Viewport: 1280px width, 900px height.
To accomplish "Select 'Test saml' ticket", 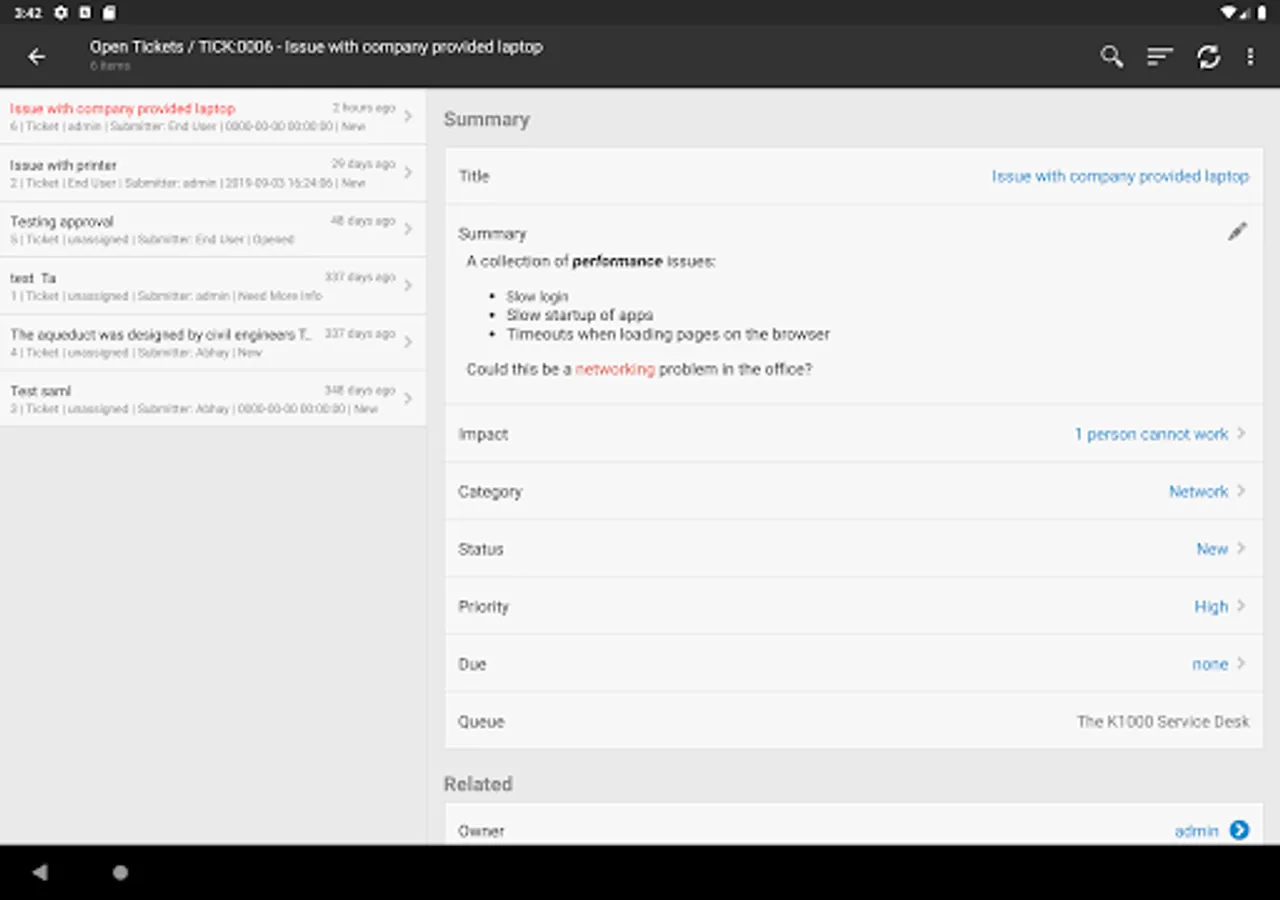I will click(213, 399).
